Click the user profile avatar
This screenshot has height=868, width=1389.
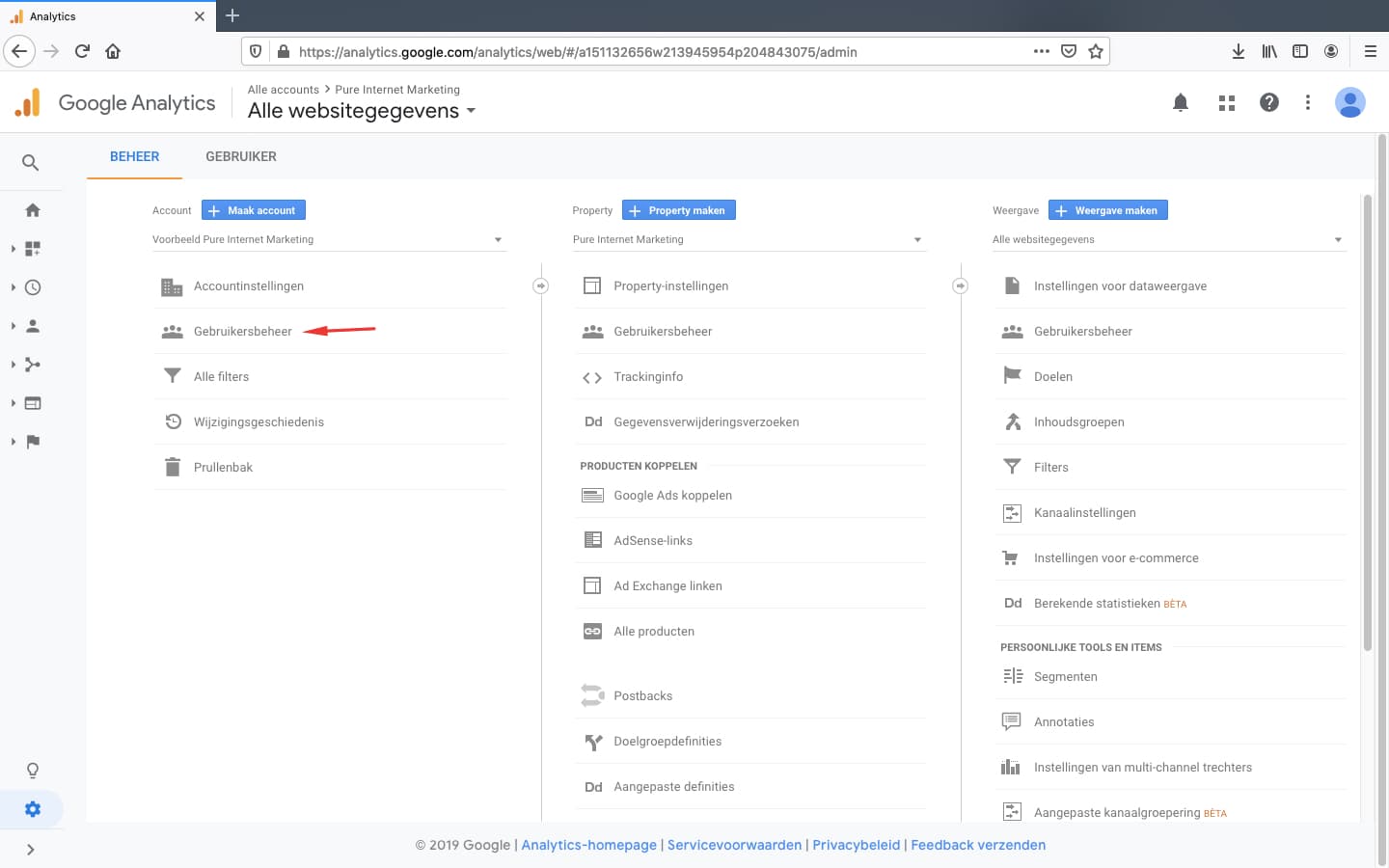pos(1350,102)
